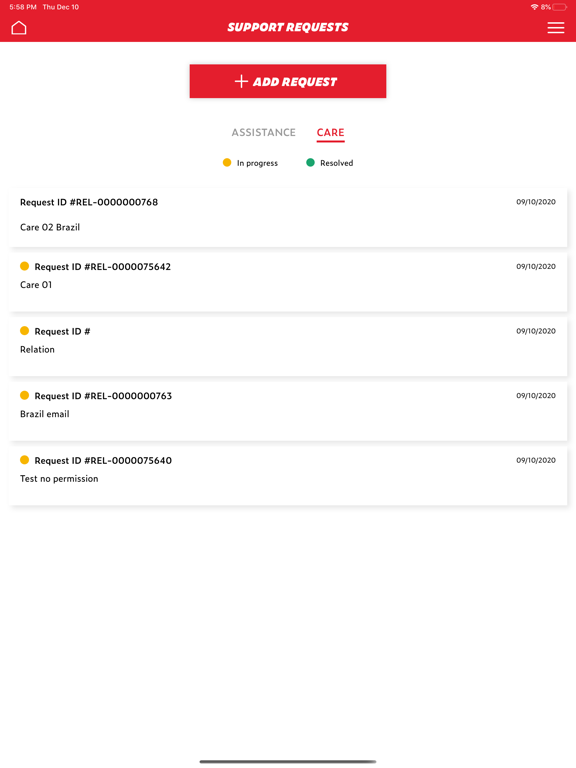Tap the Wi-Fi status icon

point(534,7)
